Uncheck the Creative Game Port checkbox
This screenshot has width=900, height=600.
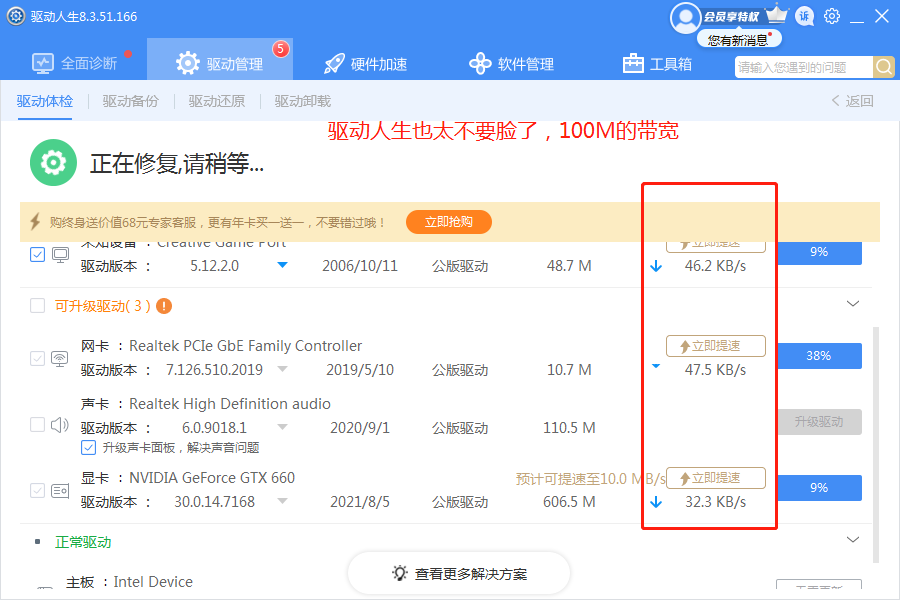click(37, 254)
